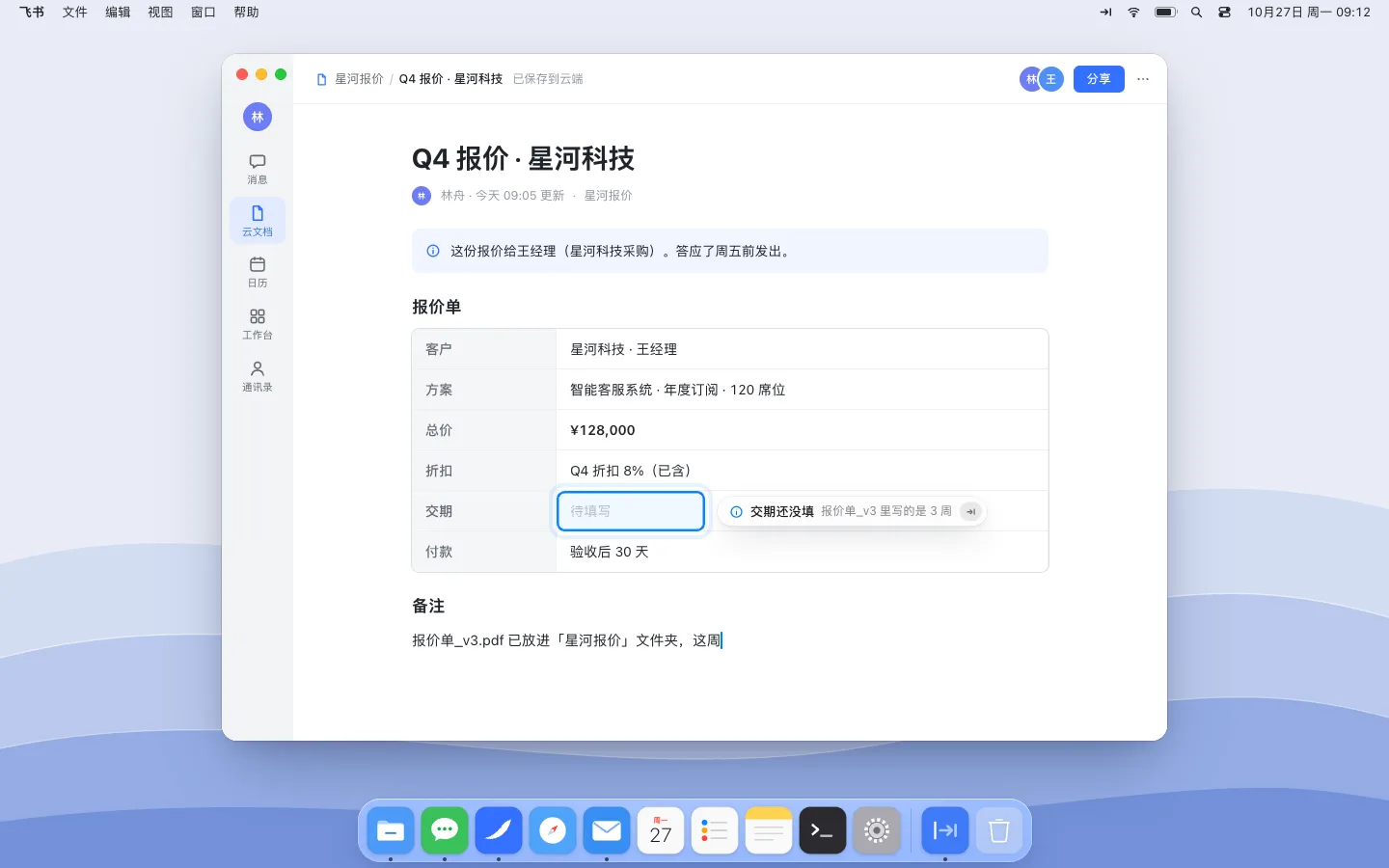Click the document title Q4 报价 · 星河科技
The image size is (1389, 868).
point(523,159)
